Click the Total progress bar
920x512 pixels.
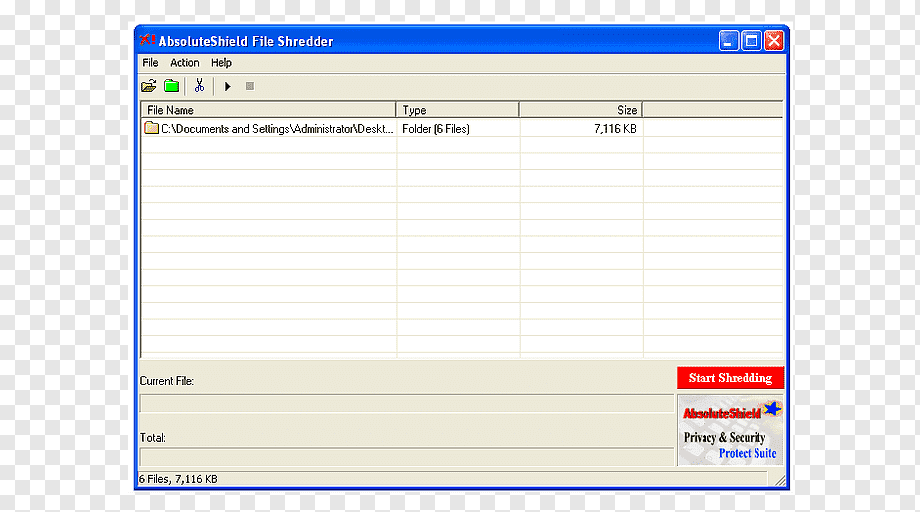[x=407, y=457]
